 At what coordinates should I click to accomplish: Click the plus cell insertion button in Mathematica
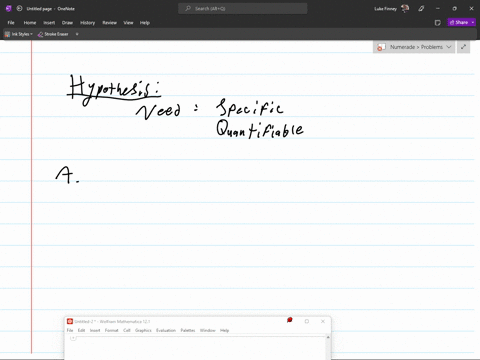tap(73, 338)
